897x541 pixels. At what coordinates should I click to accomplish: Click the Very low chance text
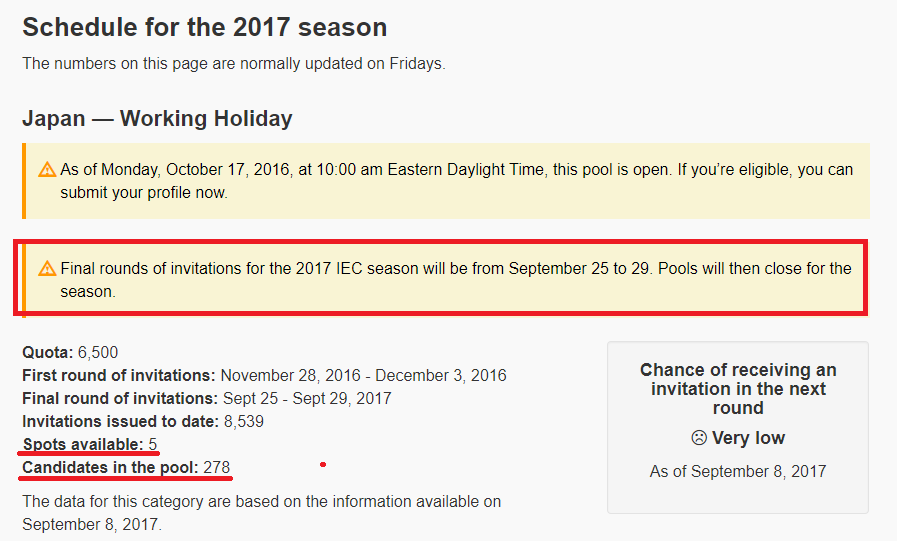coord(748,438)
